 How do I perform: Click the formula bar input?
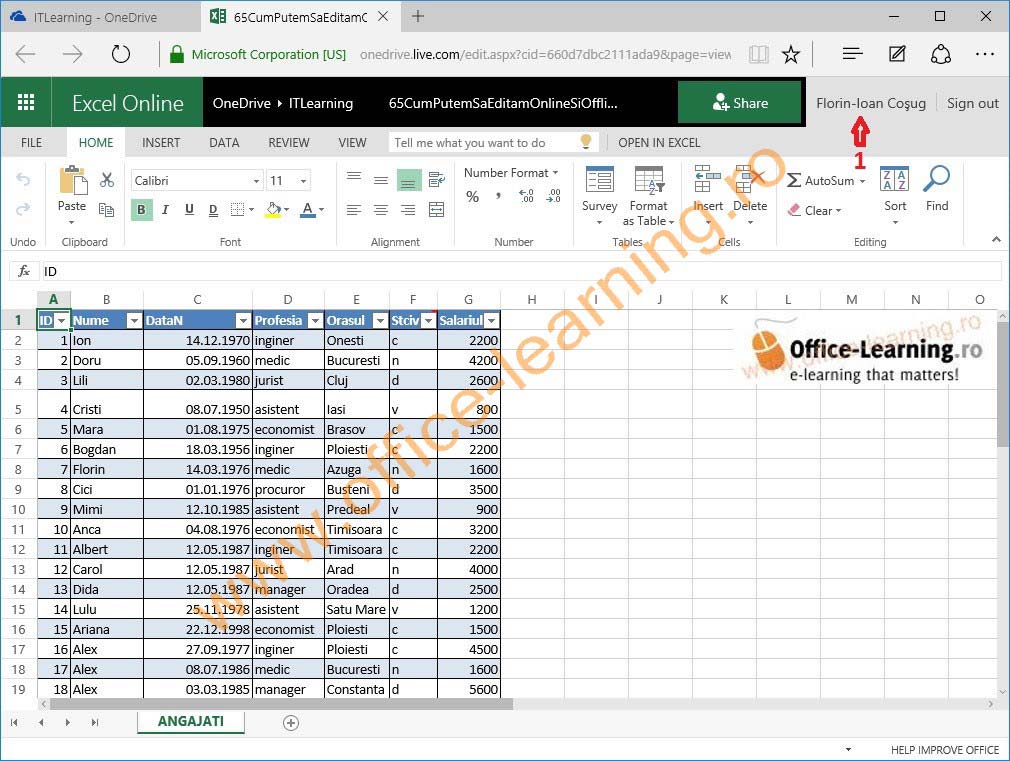pos(520,271)
